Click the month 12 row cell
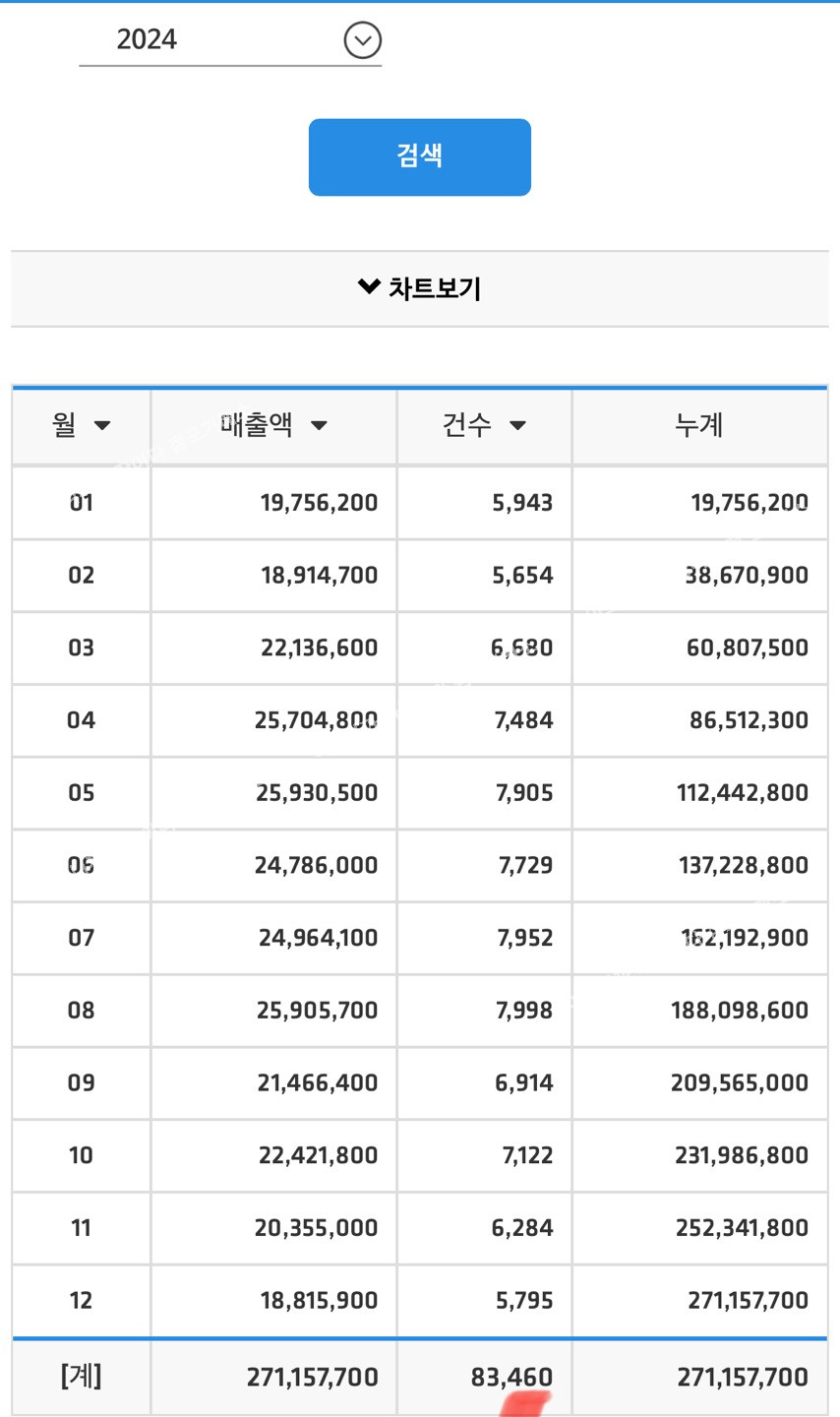 point(81,1301)
